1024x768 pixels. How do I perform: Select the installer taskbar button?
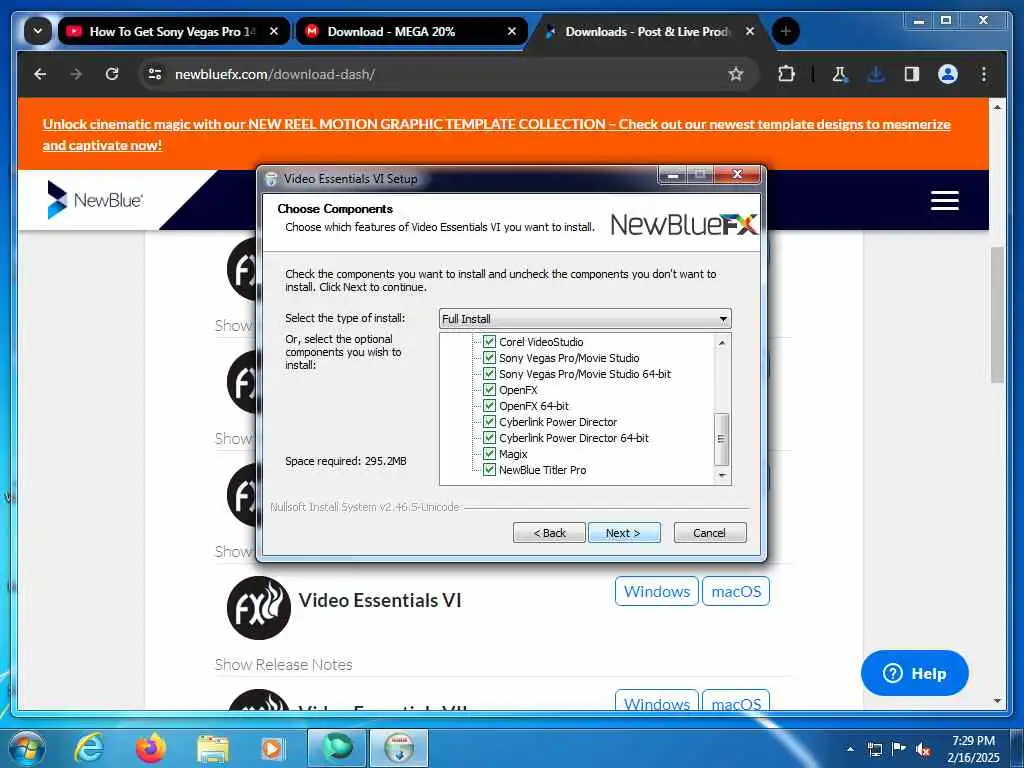399,748
